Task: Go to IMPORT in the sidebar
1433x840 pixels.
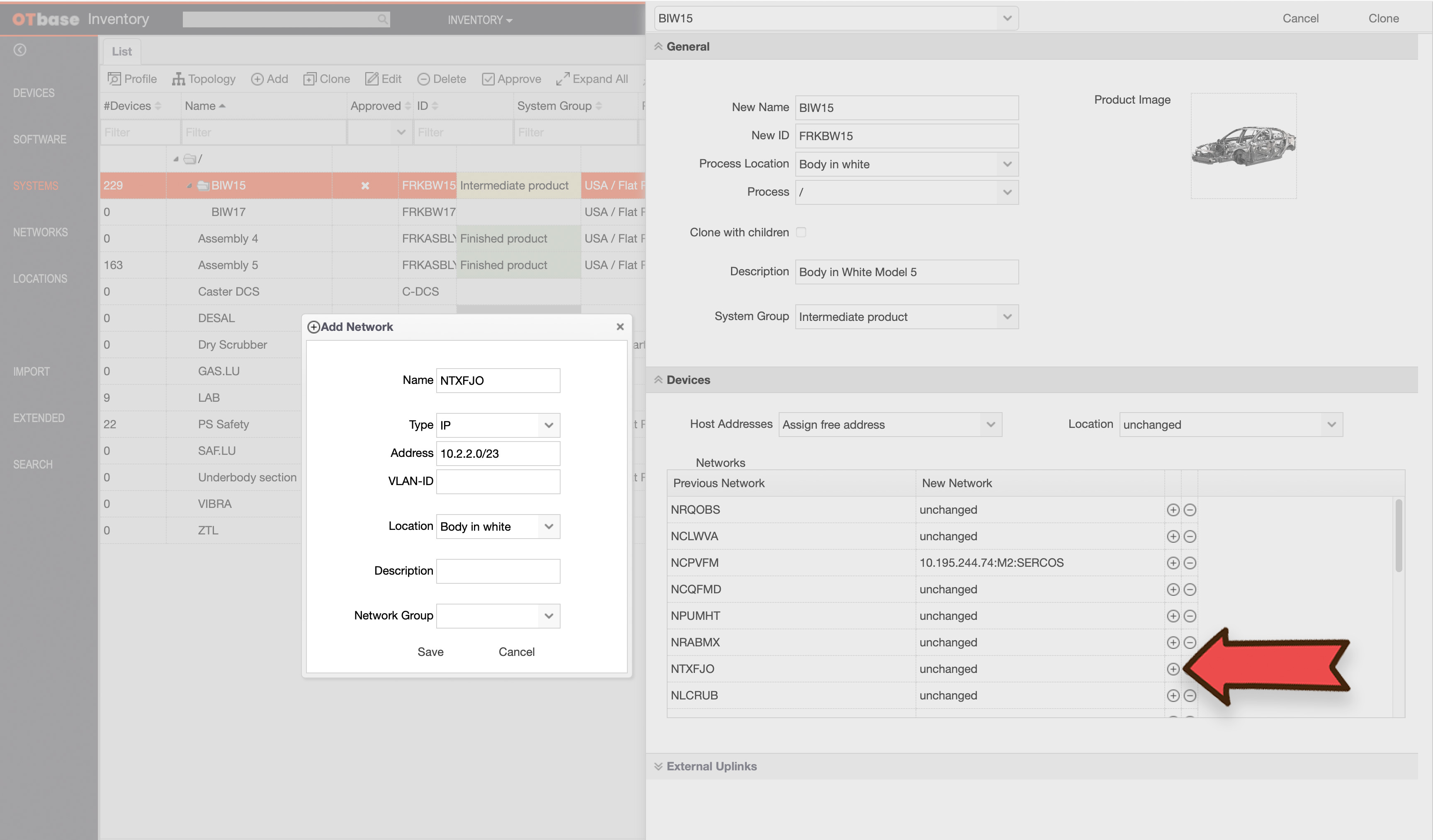Action: point(31,371)
